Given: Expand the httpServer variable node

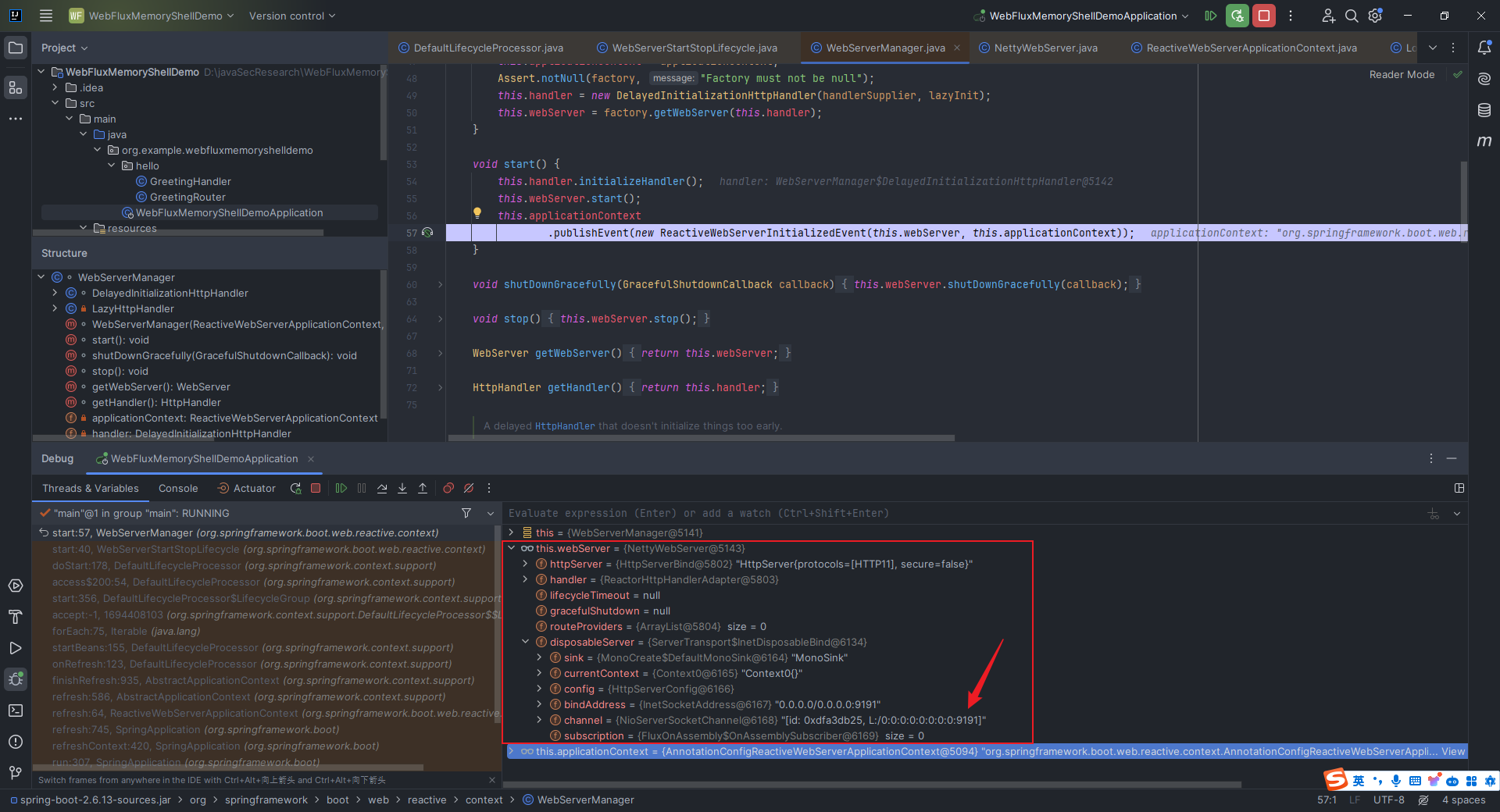Looking at the screenshot, I should tap(526, 564).
